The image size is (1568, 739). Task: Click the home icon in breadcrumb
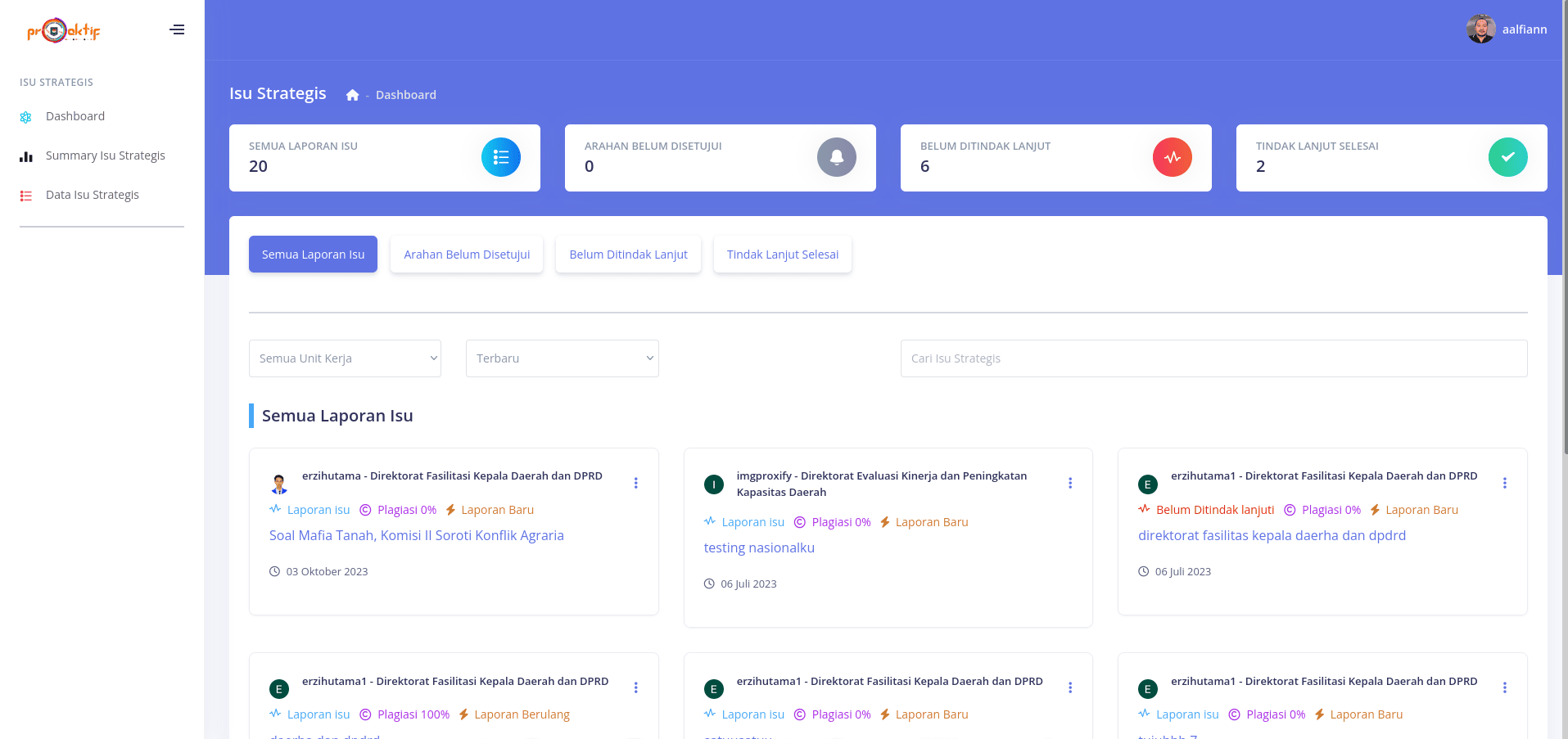[x=352, y=95]
